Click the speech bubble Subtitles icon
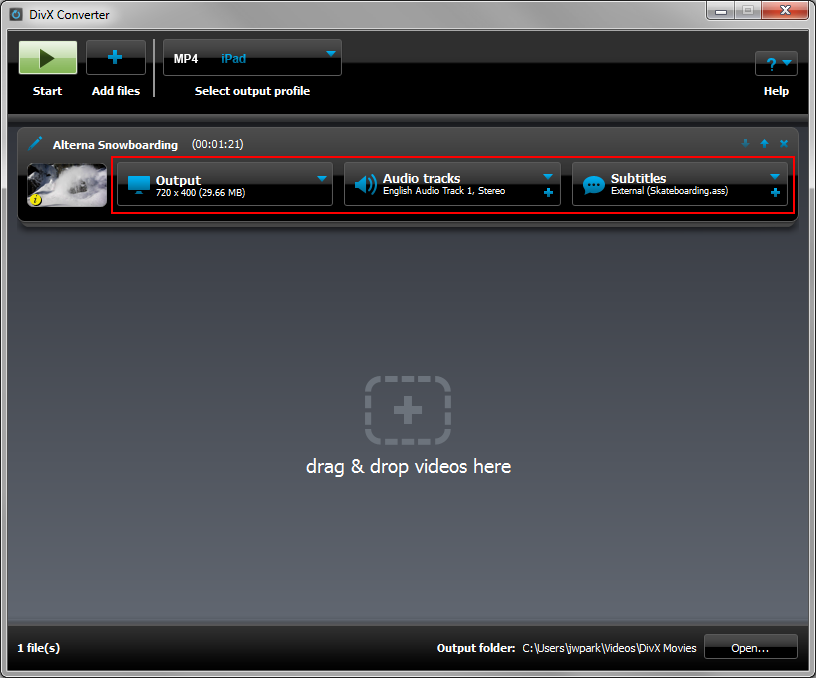Screen dimensions: 816x678 pos(593,185)
